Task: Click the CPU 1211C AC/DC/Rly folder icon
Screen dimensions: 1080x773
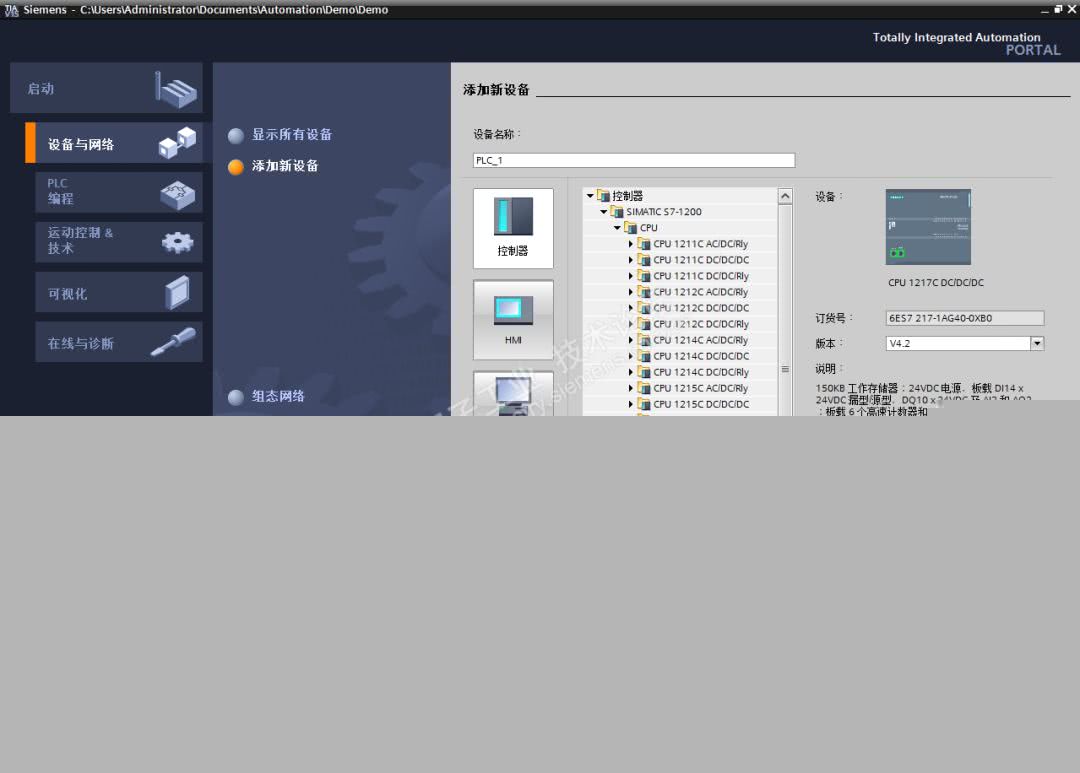Action: 644,244
